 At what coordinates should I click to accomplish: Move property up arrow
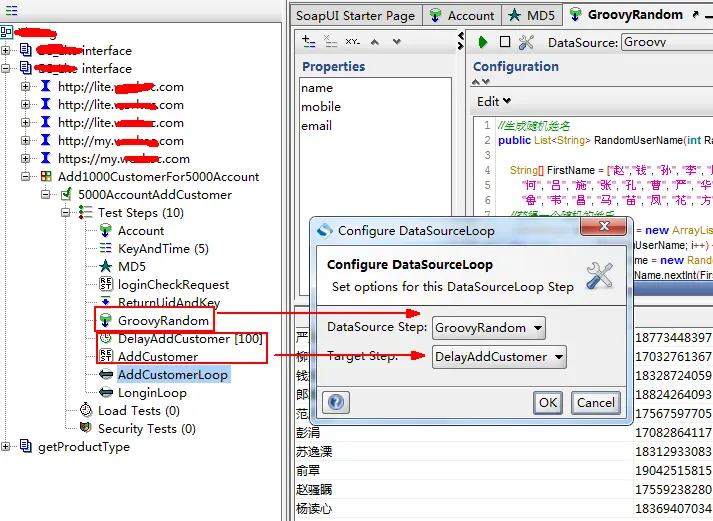(x=375, y=42)
